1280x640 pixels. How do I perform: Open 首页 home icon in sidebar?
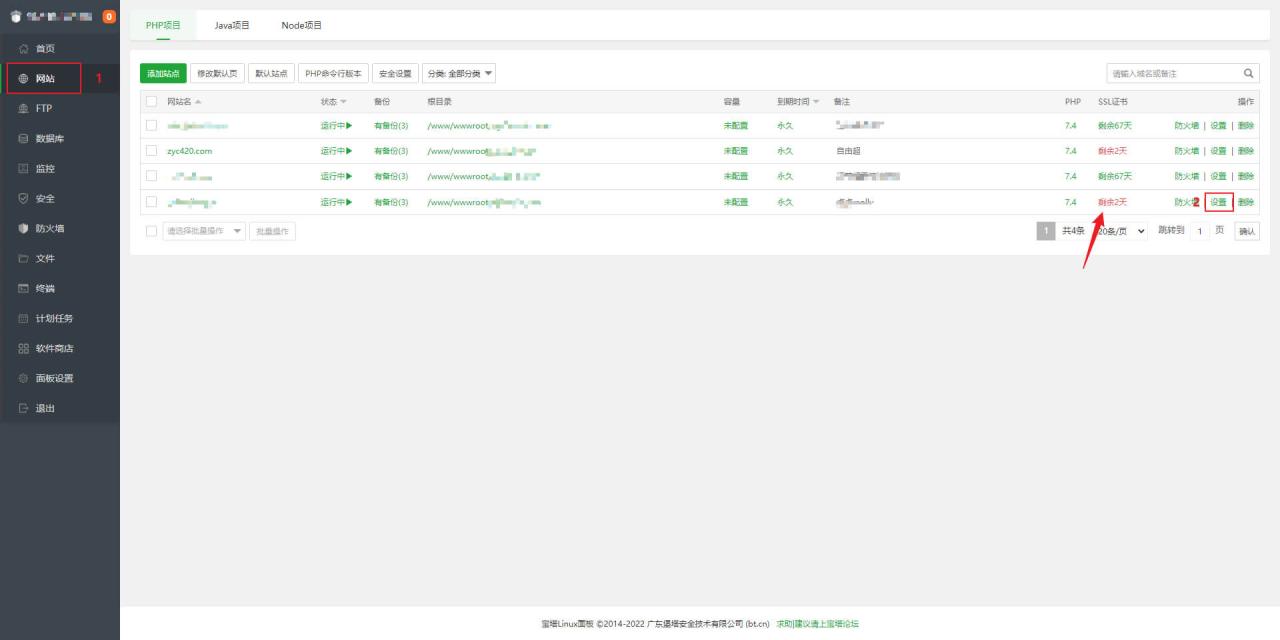(x=23, y=49)
